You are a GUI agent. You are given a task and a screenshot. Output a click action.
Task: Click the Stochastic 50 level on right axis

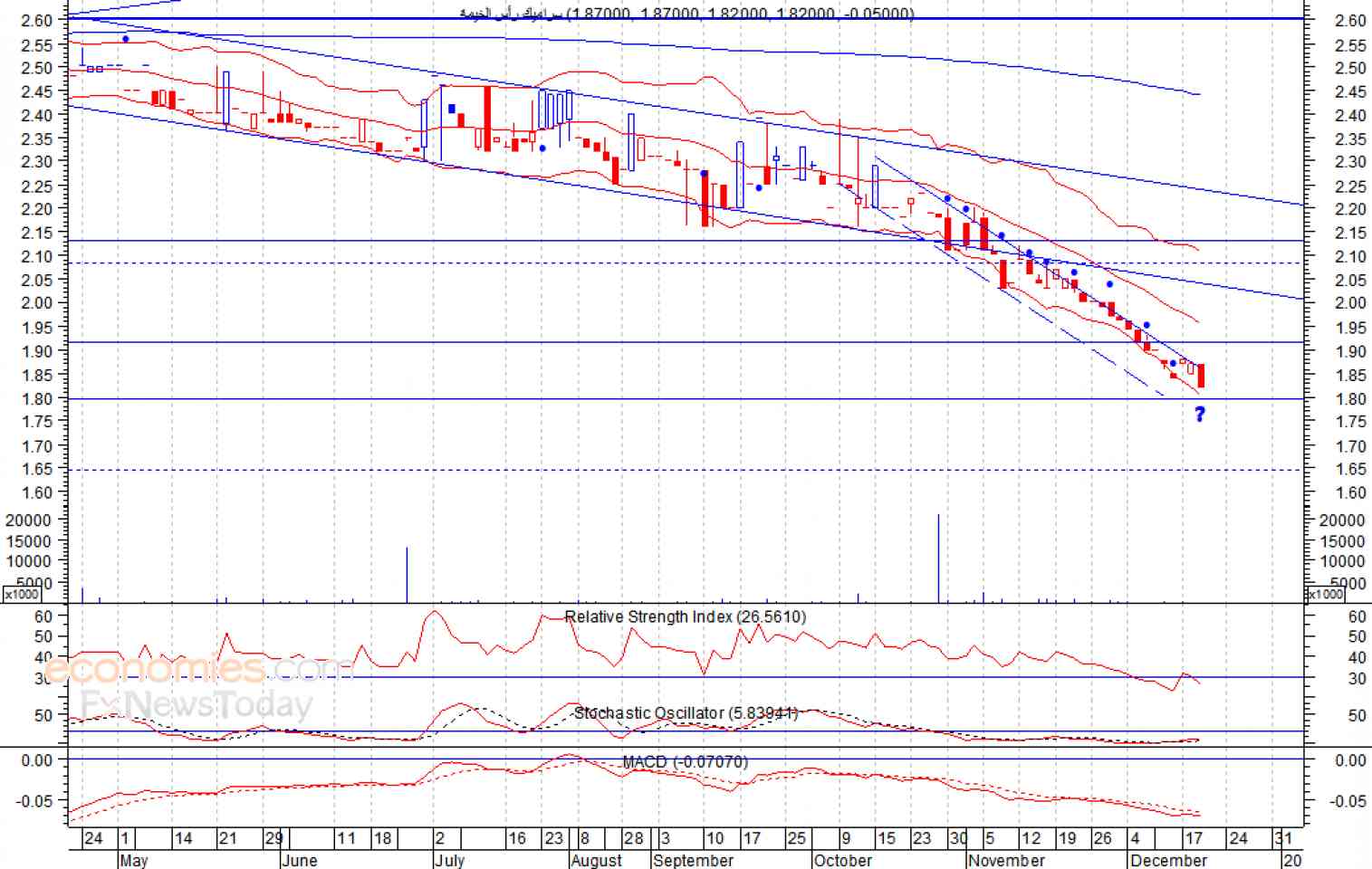tap(1358, 716)
